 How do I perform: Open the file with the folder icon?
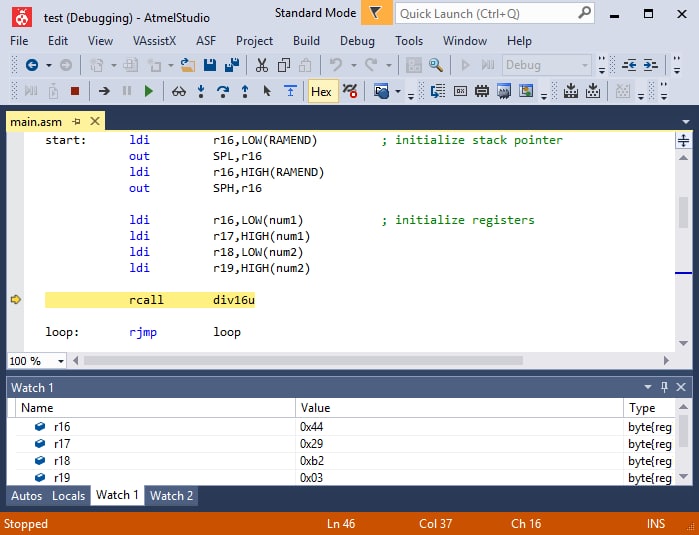coord(188,66)
